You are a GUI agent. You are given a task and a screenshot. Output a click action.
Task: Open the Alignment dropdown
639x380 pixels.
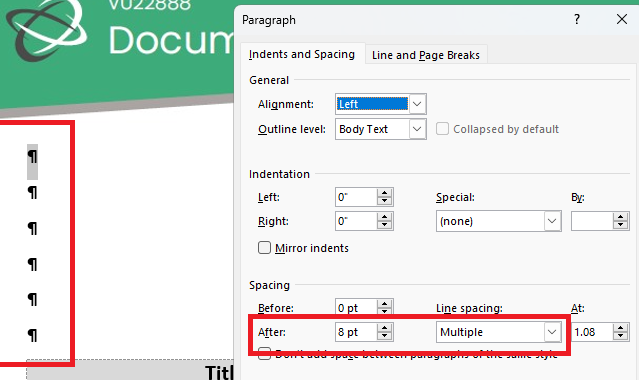point(417,104)
